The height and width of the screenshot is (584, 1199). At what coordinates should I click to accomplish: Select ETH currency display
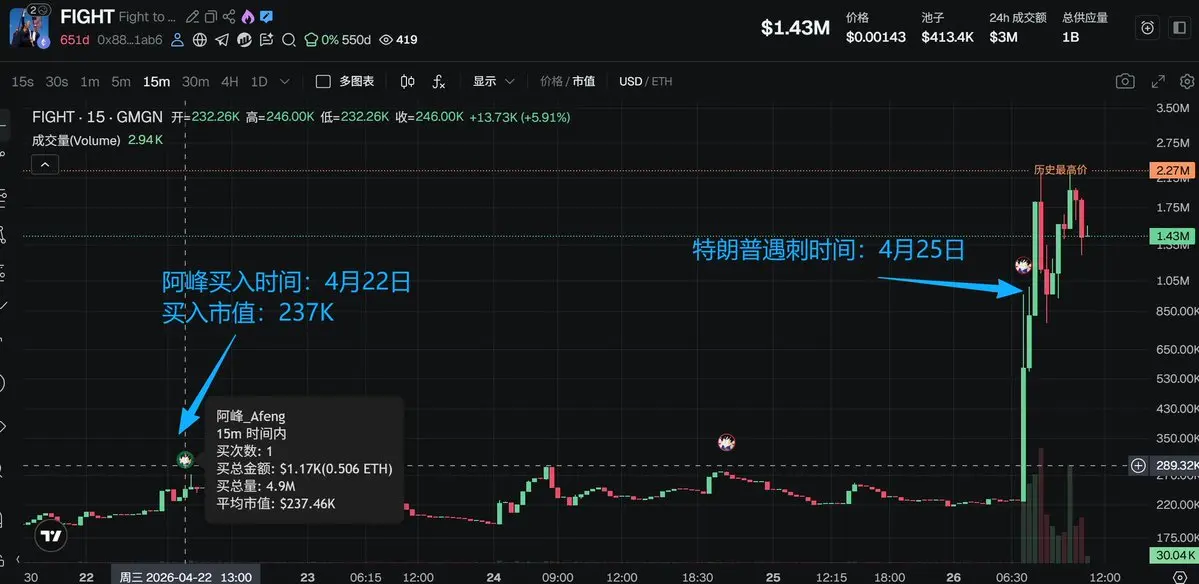click(662, 81)
